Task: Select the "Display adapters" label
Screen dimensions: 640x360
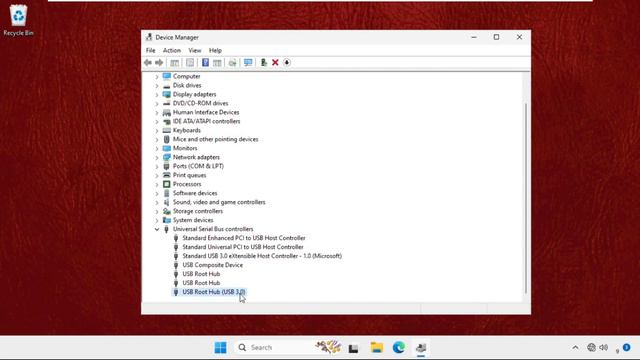Action: tap(194, 94)
